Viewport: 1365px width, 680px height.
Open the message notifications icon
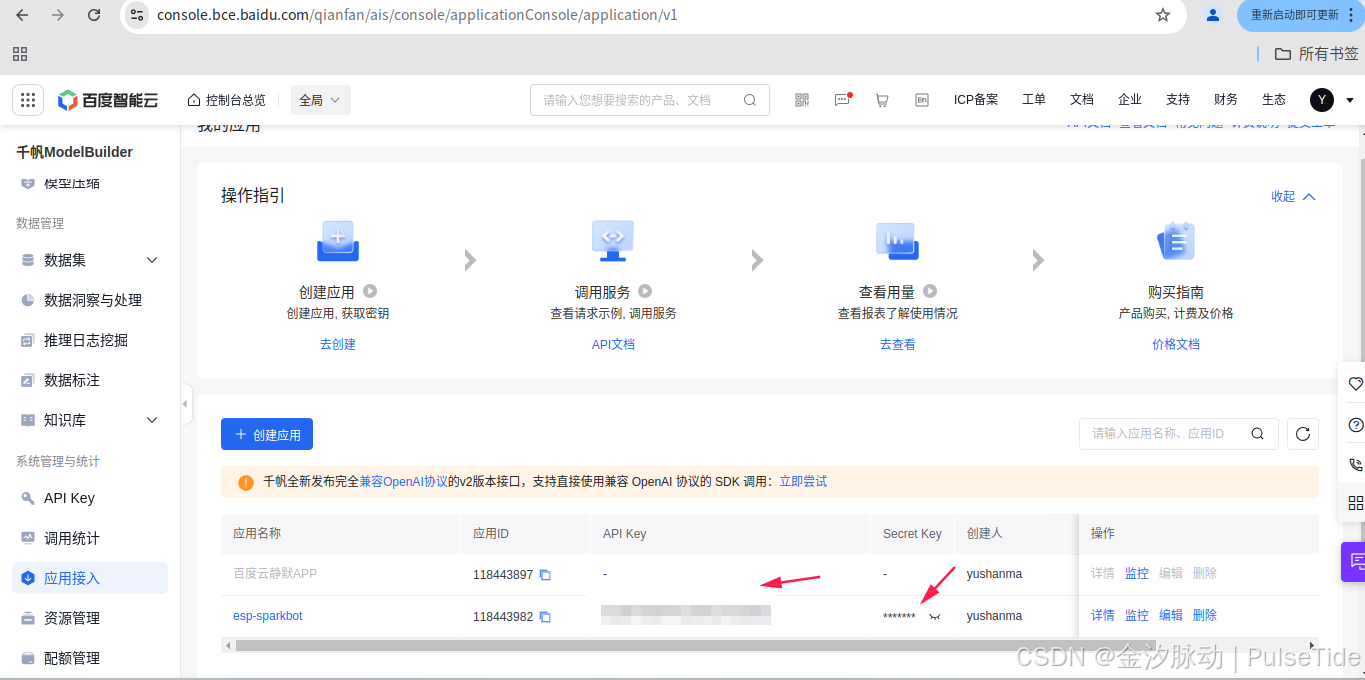tap(843, 100)
